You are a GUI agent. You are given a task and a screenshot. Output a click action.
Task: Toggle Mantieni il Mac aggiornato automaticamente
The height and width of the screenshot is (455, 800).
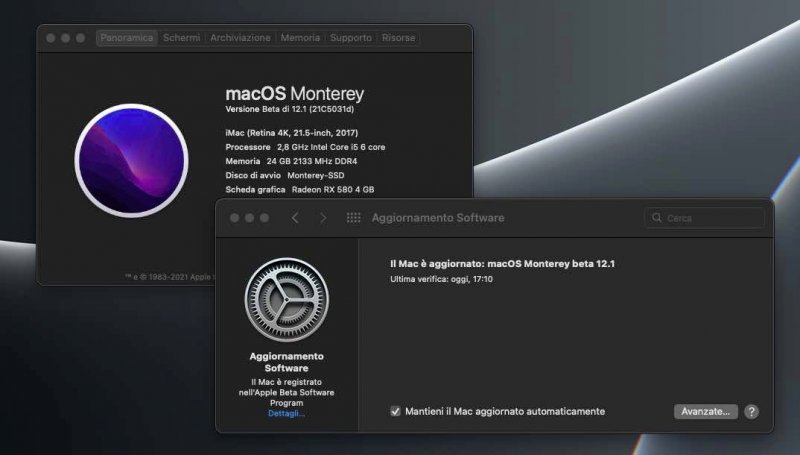395,411
